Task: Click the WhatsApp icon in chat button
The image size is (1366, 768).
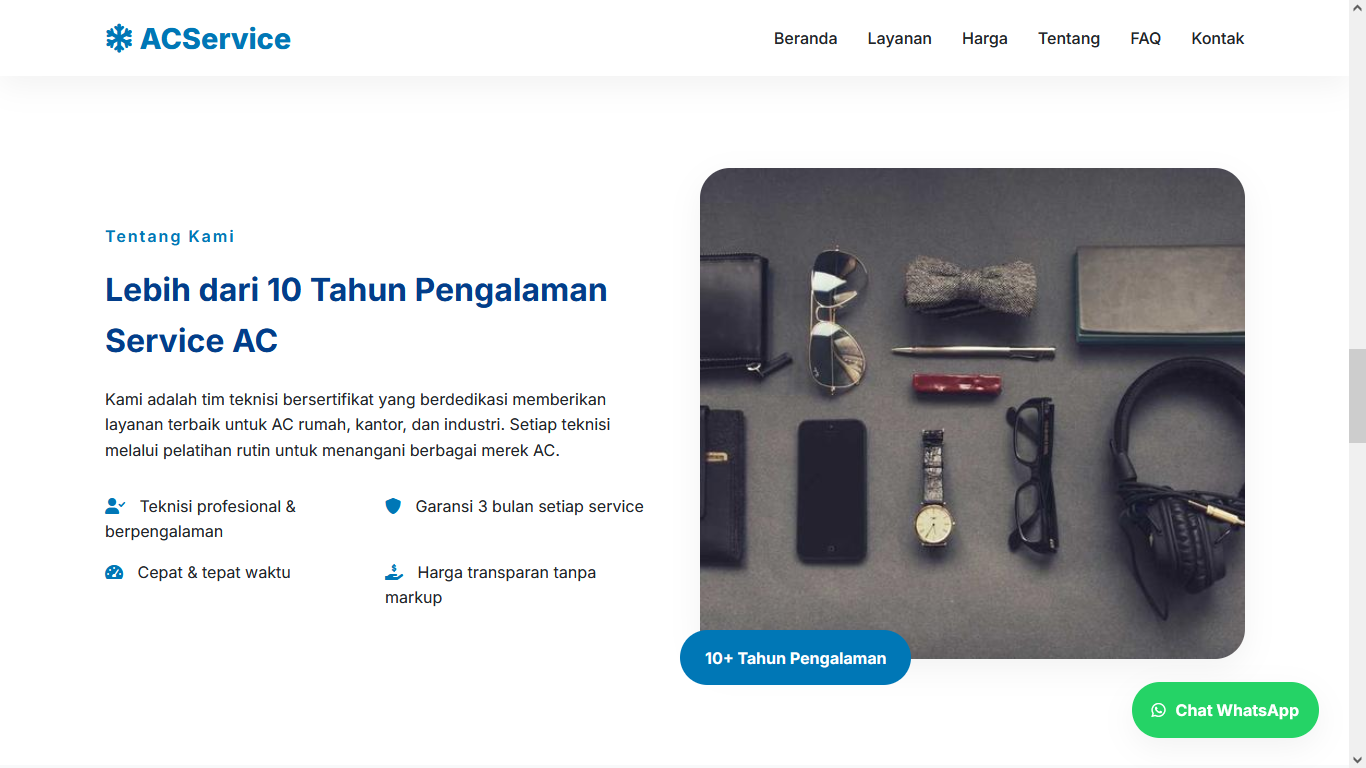Action: 1159,710
